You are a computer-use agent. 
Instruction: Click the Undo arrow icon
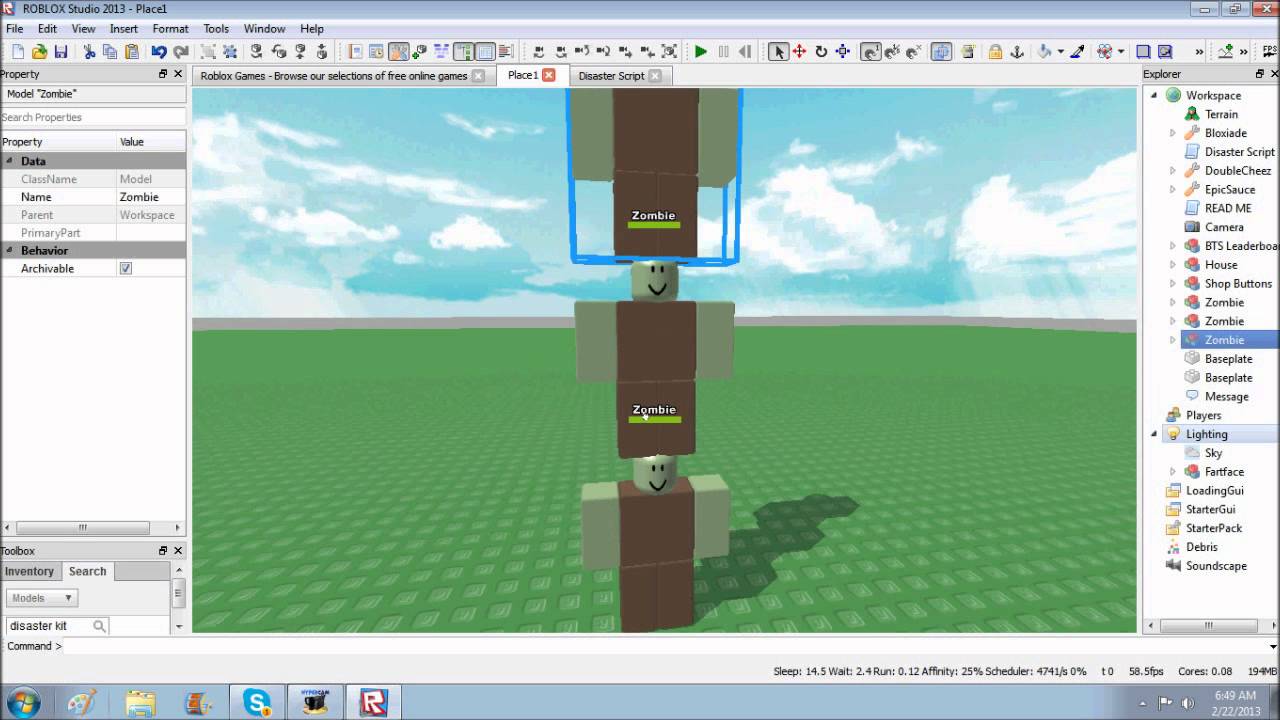click(x=159, y=52)
